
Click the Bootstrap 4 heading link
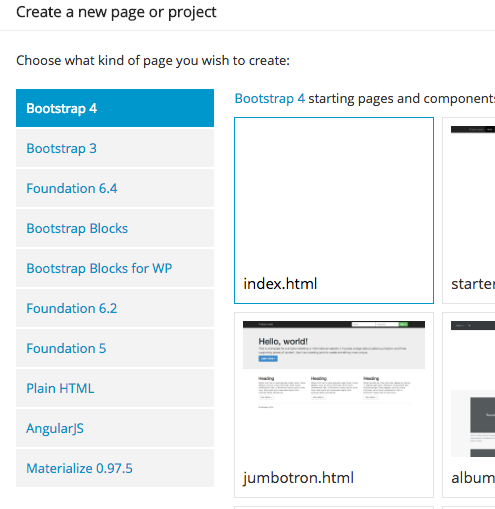[270, 99]
